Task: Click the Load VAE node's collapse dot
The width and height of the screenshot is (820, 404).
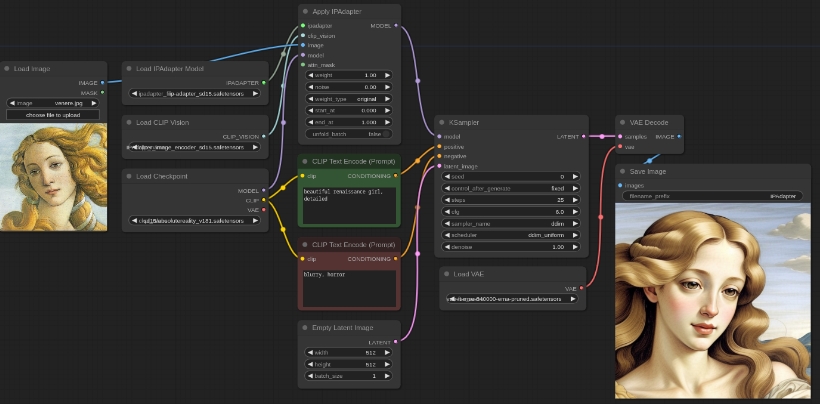Action: click(x=446, y=274)
